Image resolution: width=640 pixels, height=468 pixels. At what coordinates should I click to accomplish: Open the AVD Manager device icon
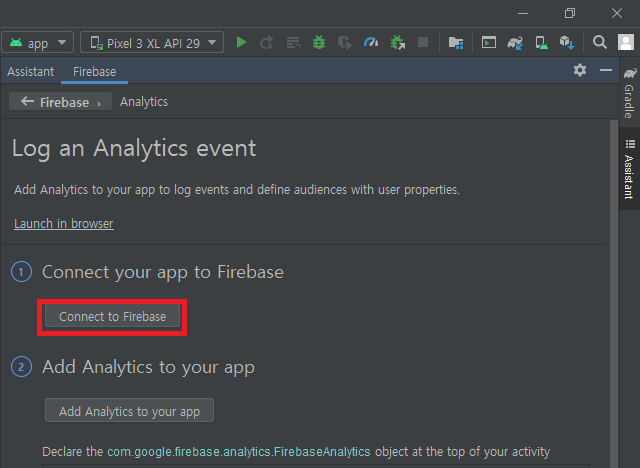(541, 42)
